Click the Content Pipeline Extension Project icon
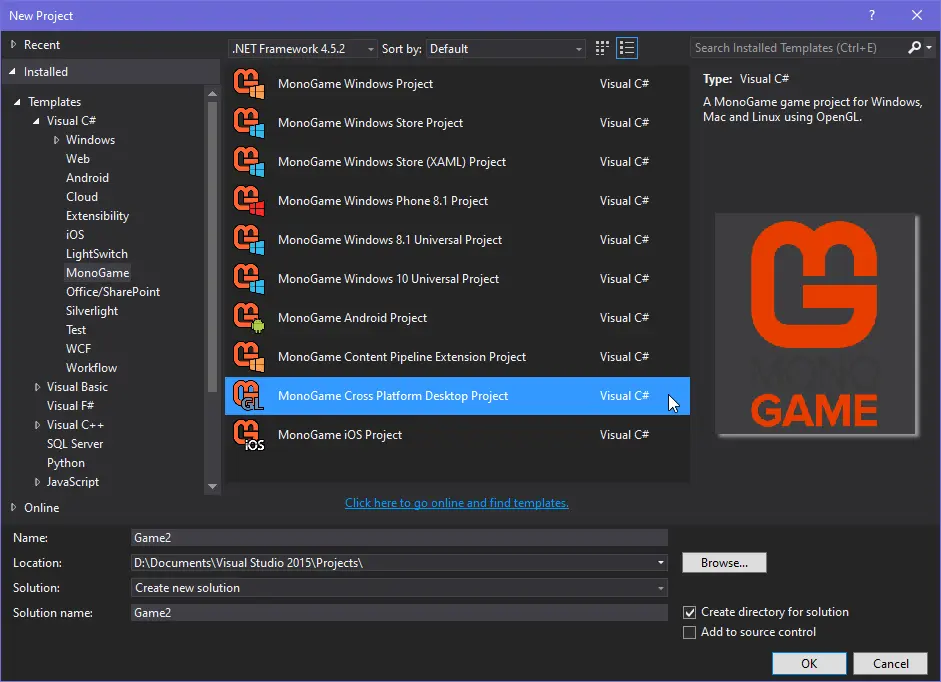This screenshot has height=682, width=941. click(249, 357)
